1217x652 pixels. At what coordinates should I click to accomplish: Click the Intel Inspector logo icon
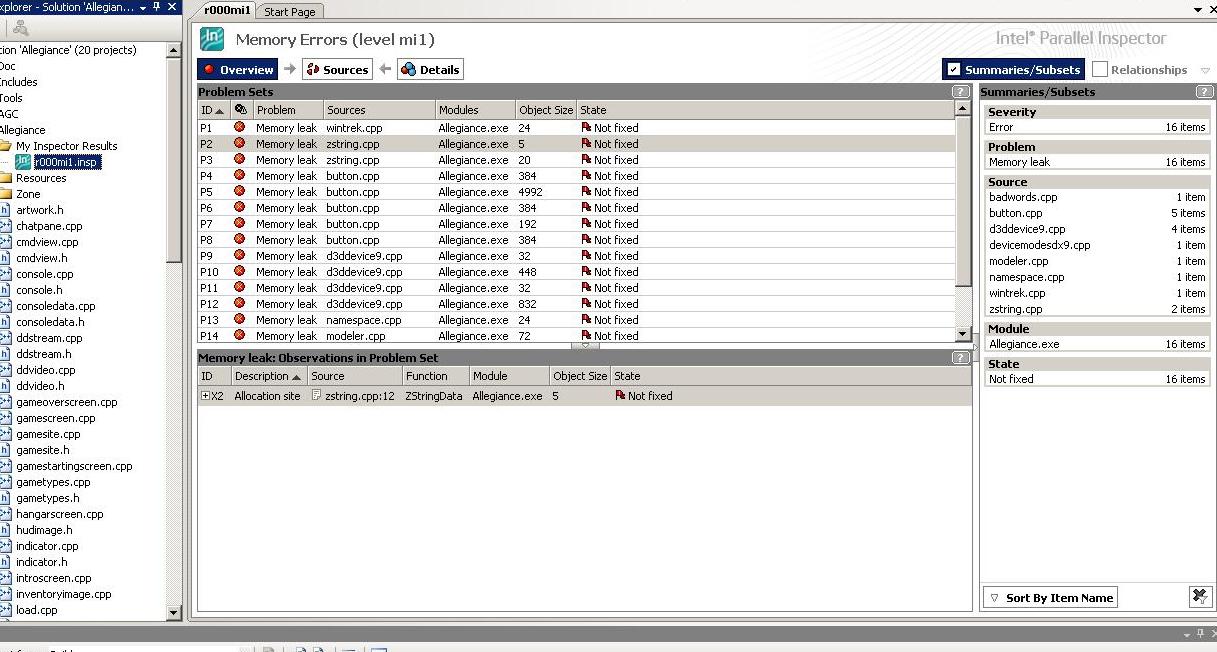click(x=211, y=39)
